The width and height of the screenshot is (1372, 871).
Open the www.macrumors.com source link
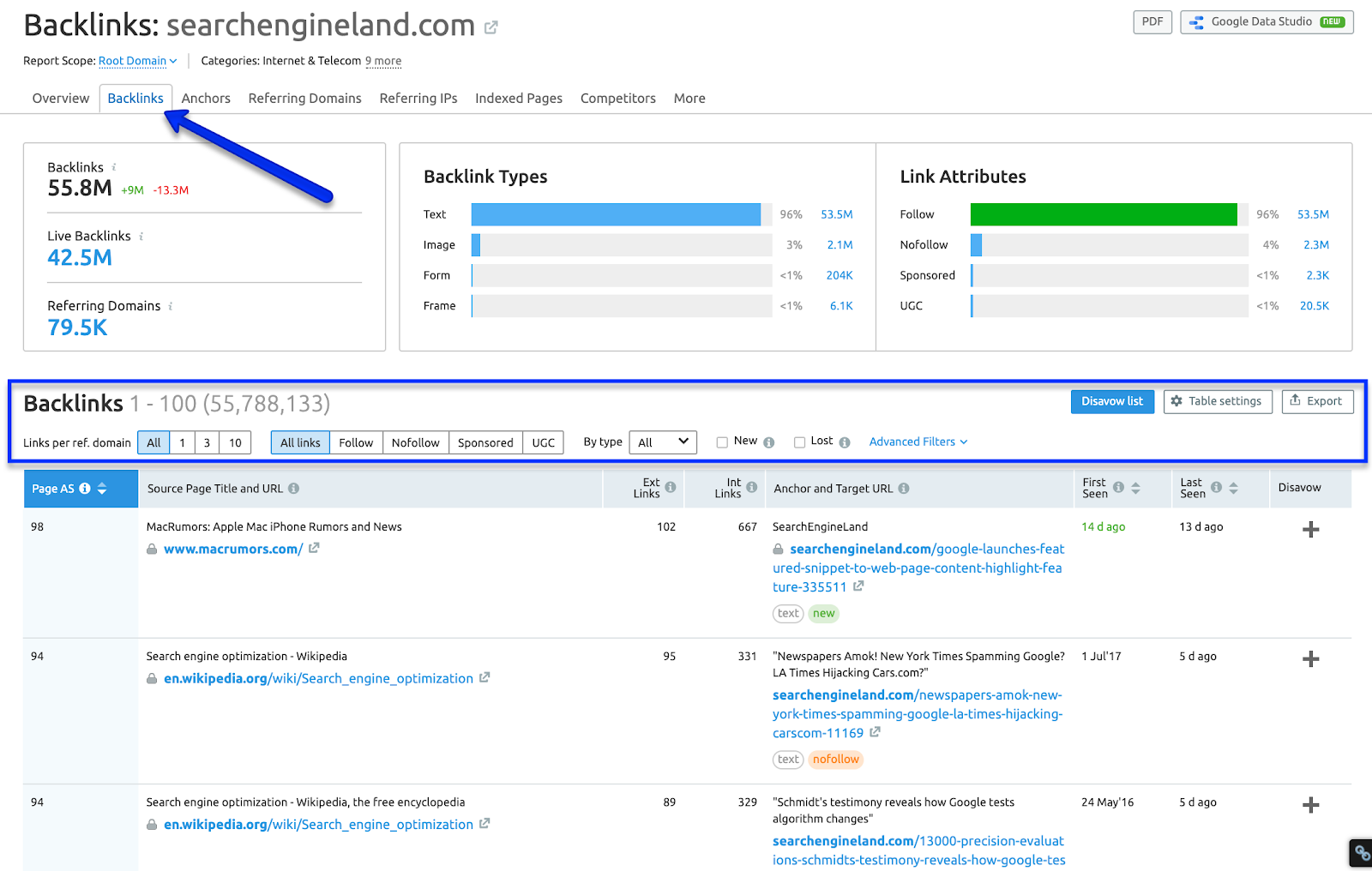(233, 549)
